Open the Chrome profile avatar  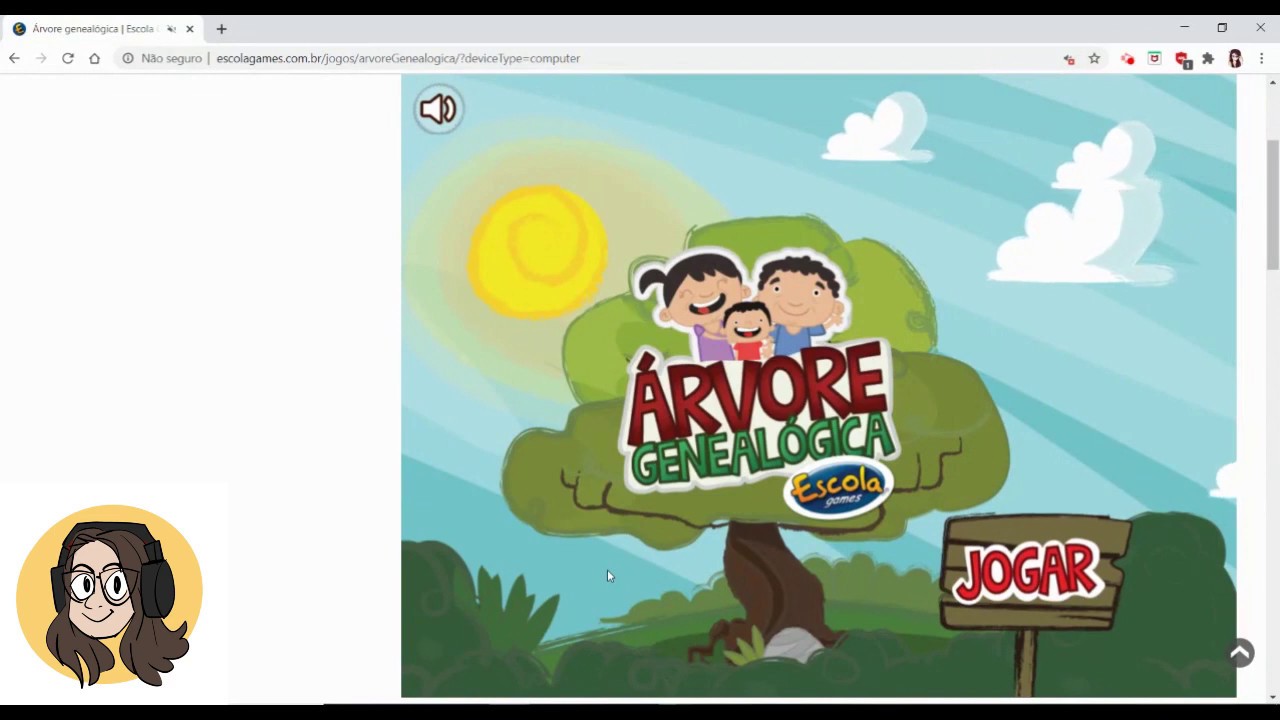click(x=1235, y=59)
